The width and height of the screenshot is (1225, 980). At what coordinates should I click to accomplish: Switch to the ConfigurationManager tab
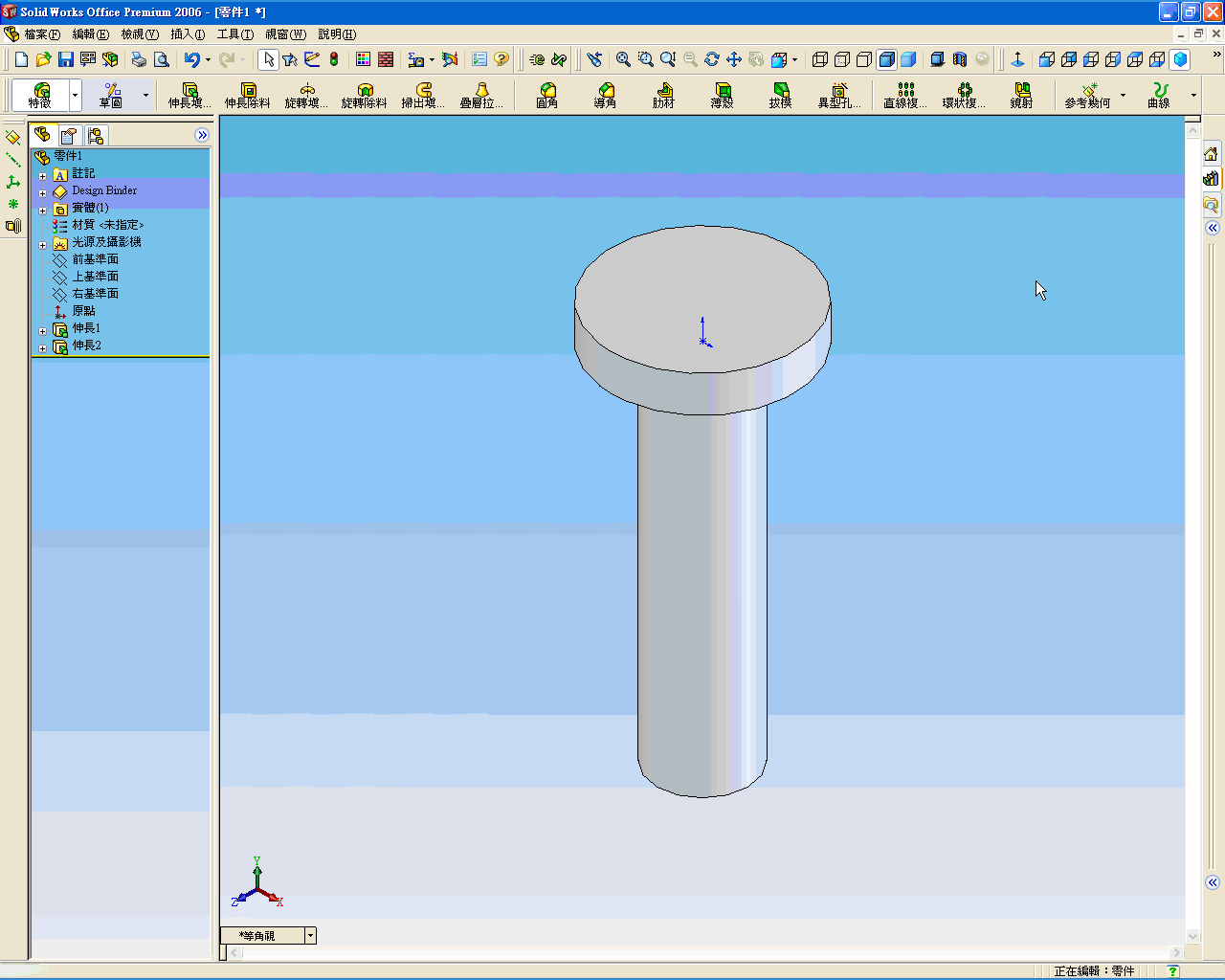pyautogui.click(x=96, y=135)
